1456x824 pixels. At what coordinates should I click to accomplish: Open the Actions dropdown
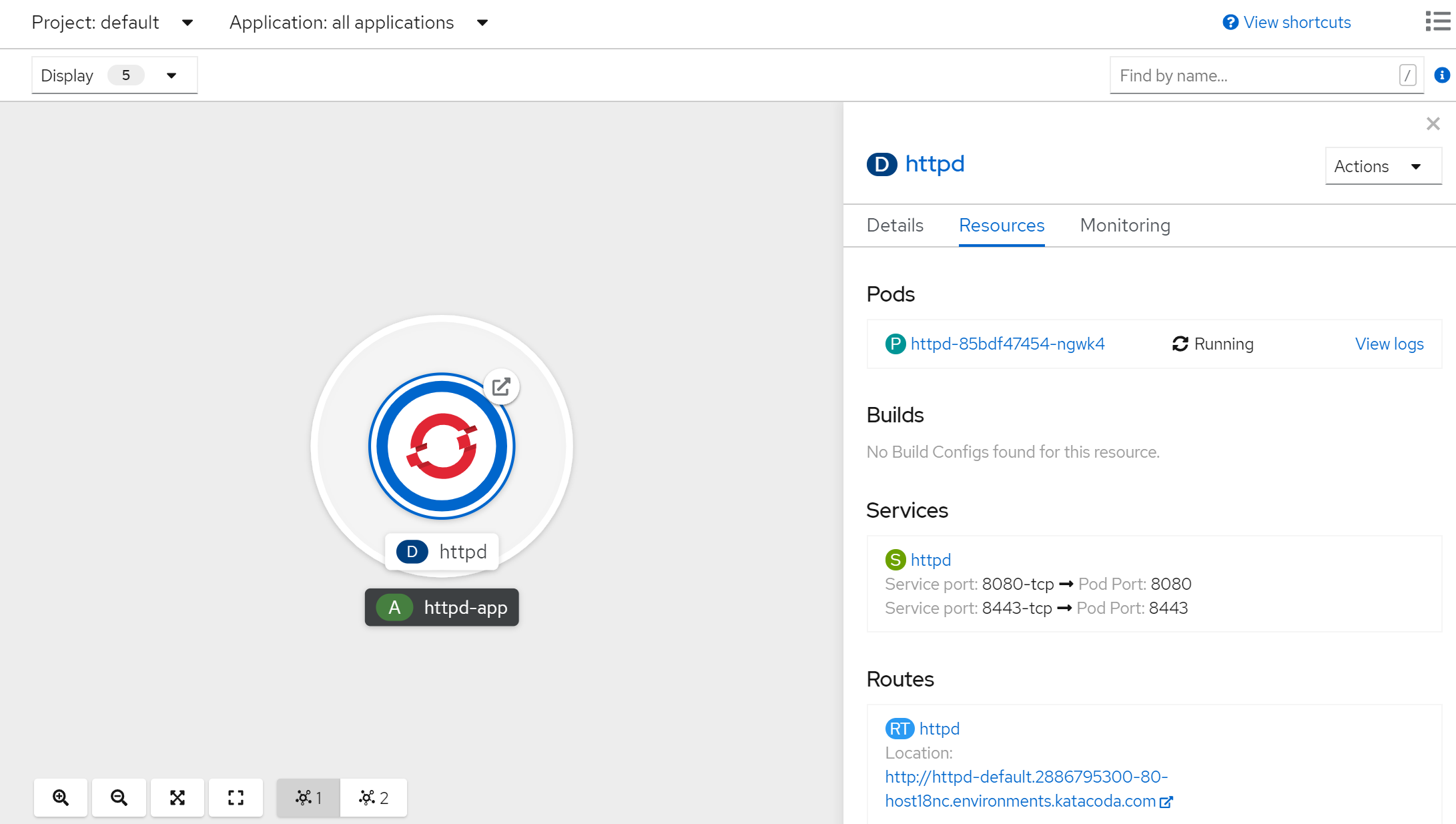click(x=1382, y=166)
